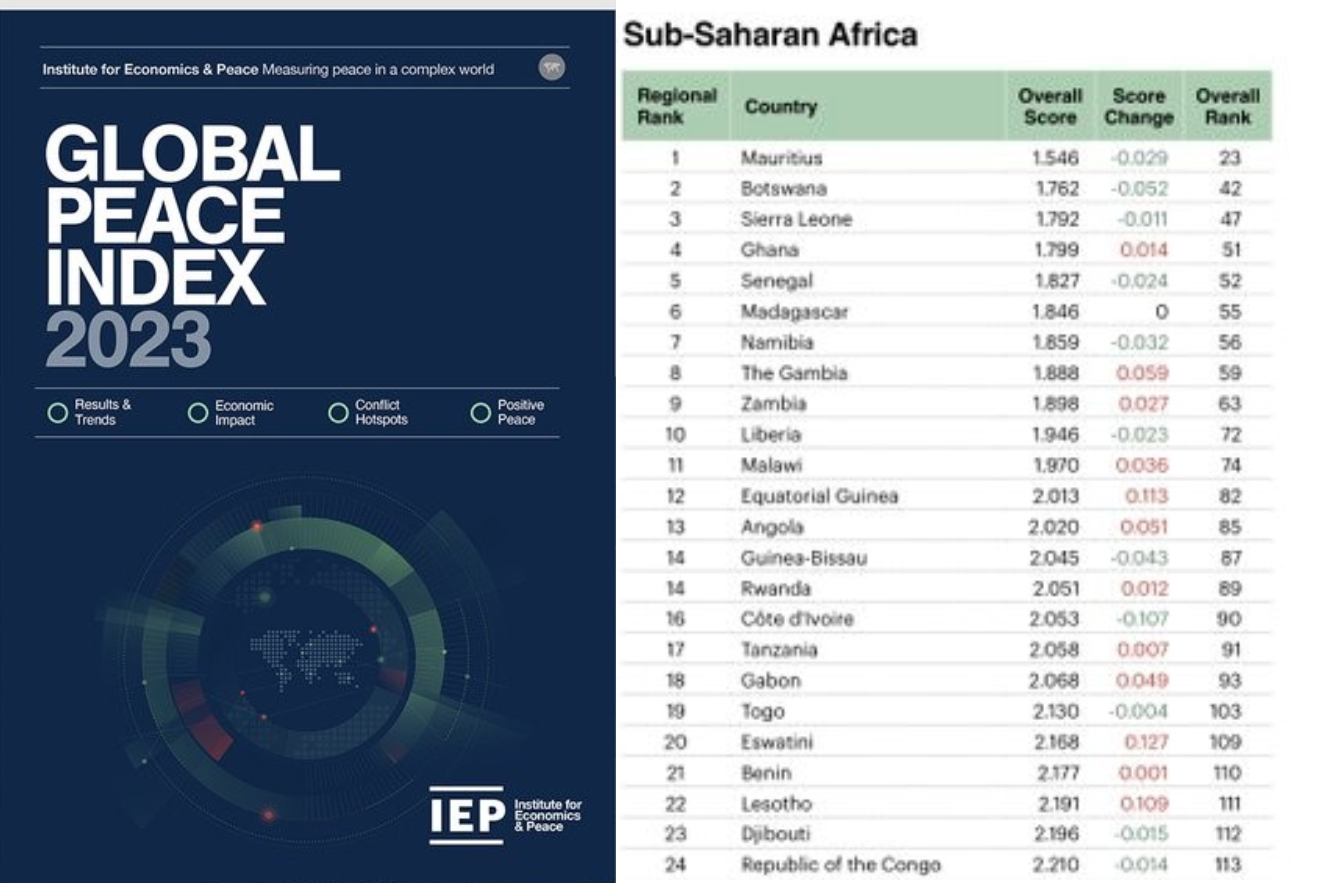Click the Regional Rank column header
The height and width of the screenshot is (883, 1327).
[x=677, y=106]
